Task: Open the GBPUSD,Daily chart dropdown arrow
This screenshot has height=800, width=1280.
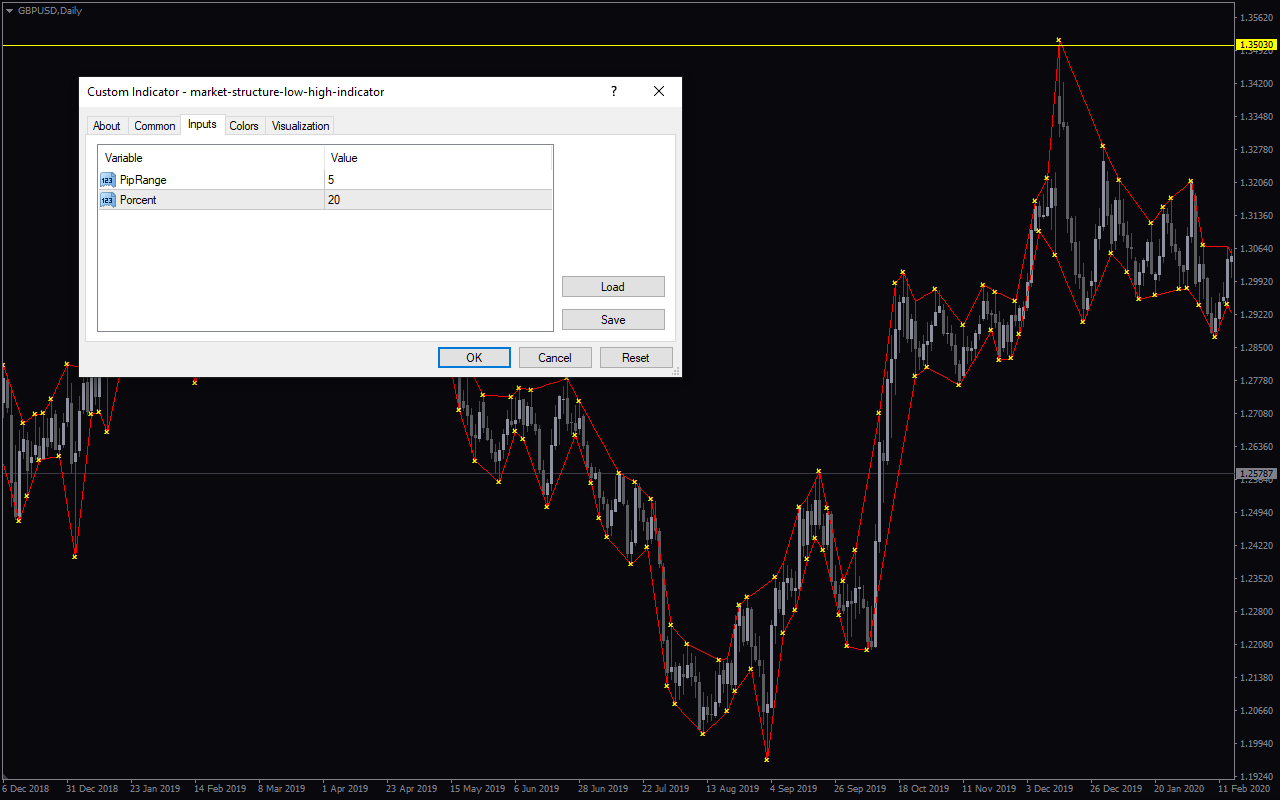Action: [x=9, y=10]
